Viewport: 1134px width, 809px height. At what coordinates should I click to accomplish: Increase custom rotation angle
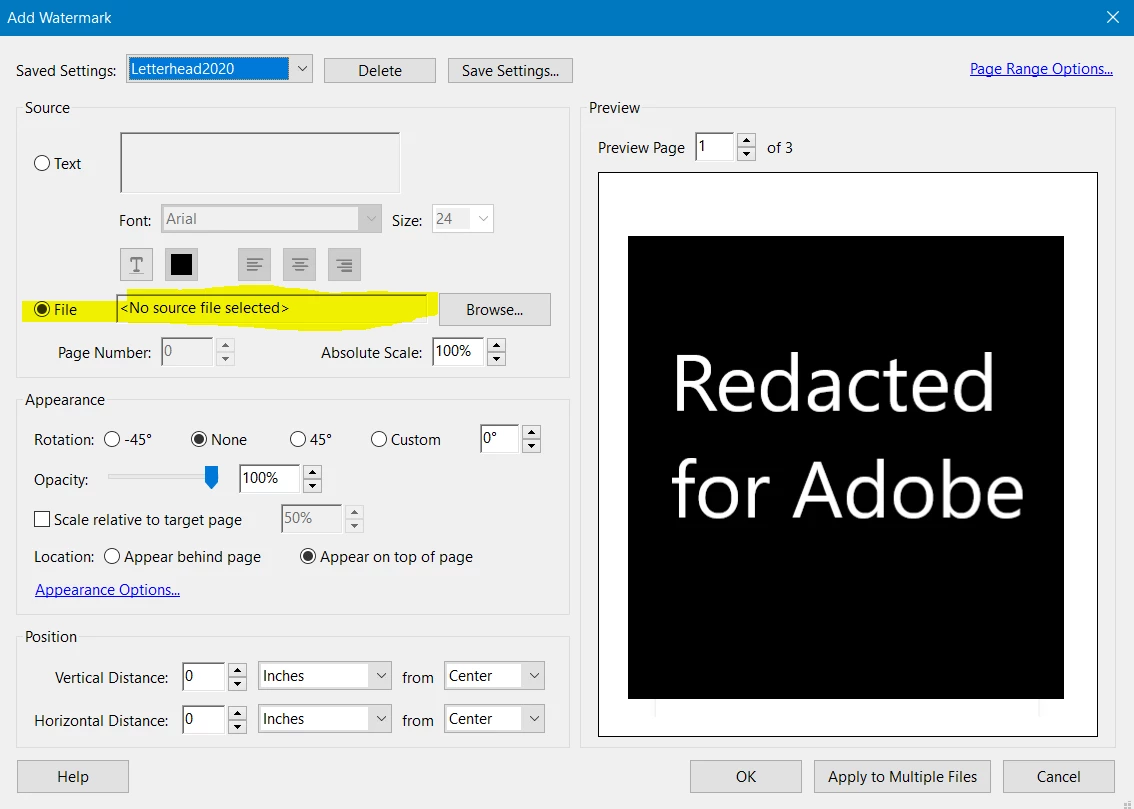coord(532,432)
